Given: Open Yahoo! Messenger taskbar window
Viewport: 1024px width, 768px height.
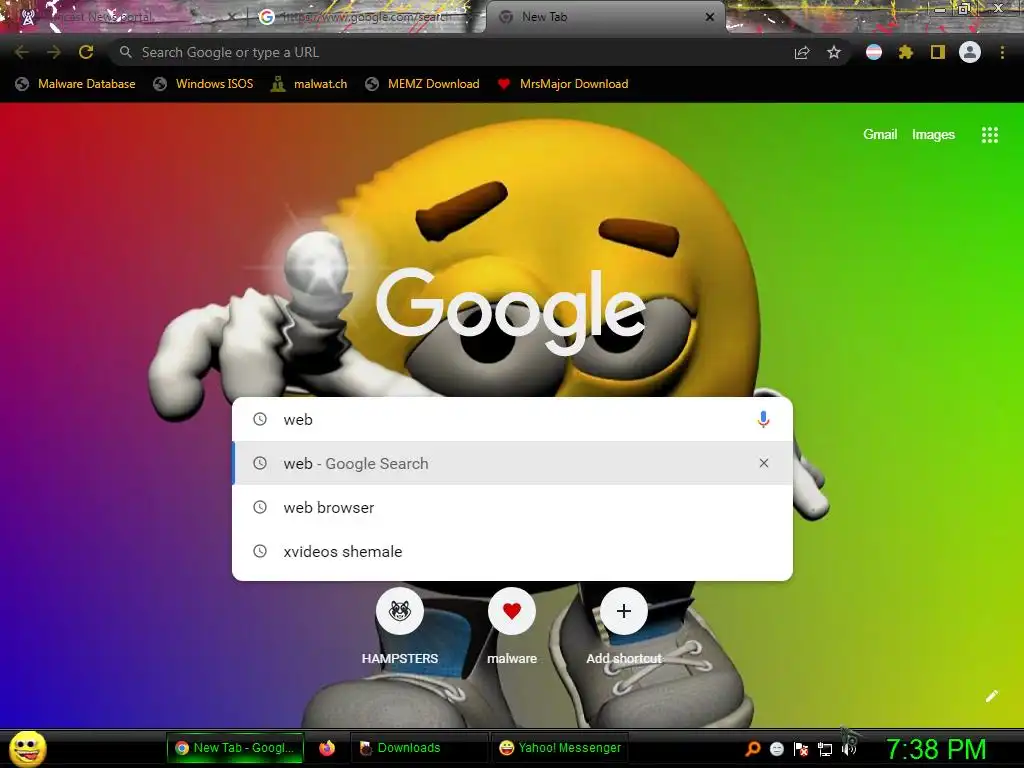Looking at the screenshot, I should click(560, 748).
